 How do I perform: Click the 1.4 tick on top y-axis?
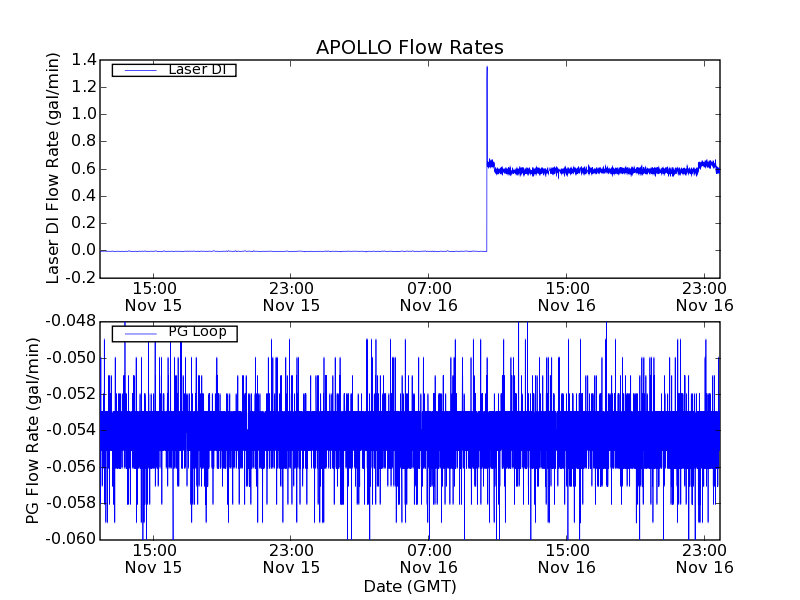[84, 60]
